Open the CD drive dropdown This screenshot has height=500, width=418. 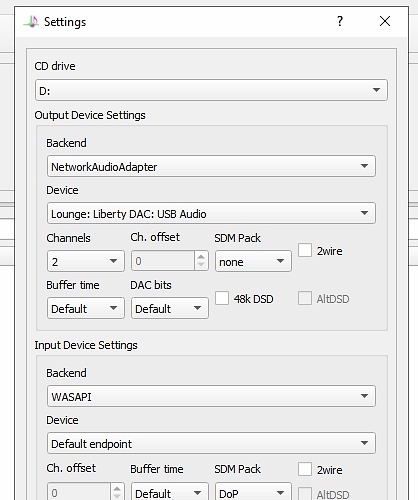[211, 90]
